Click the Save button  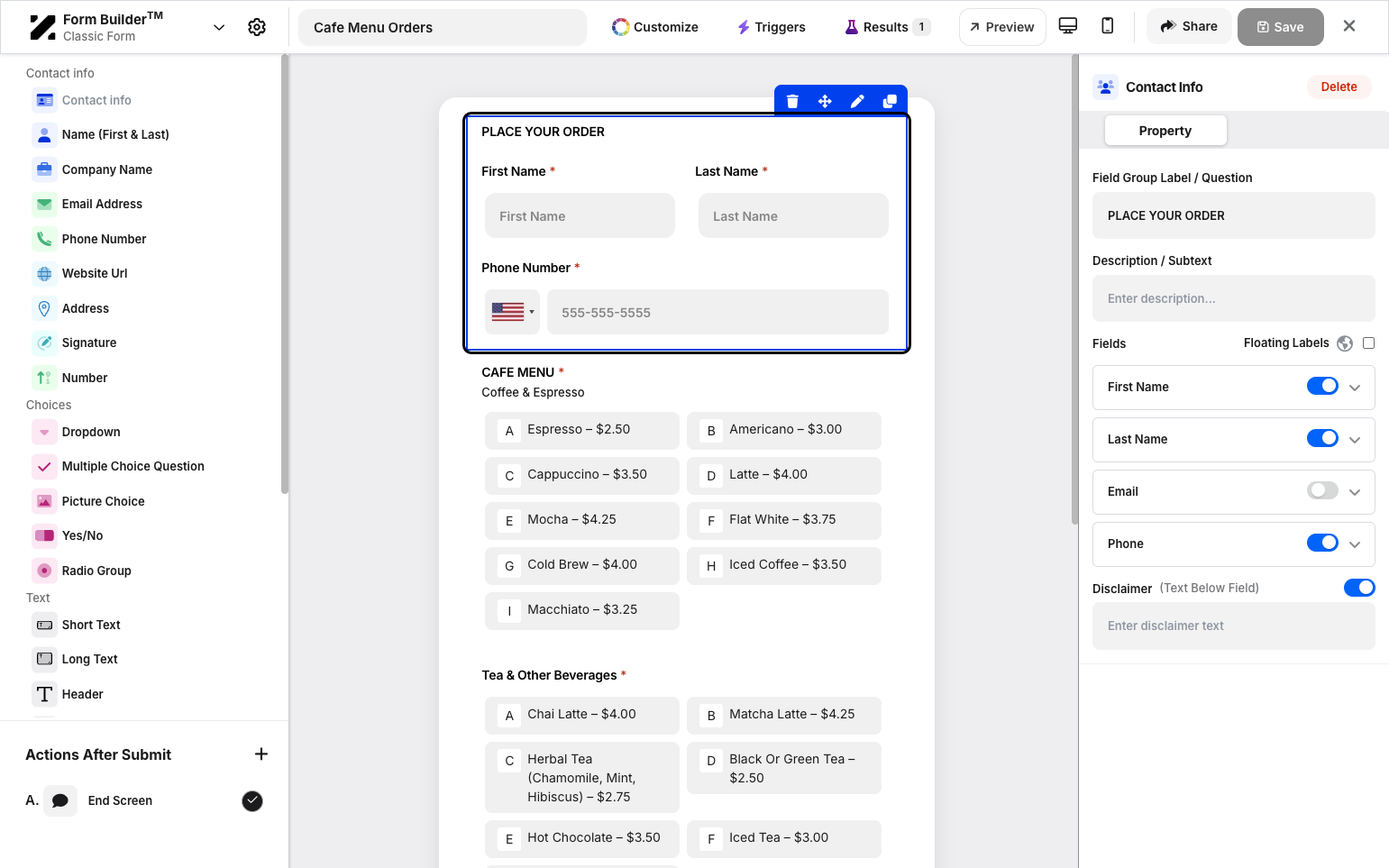pyautogui.click(x=1280, y=27)
